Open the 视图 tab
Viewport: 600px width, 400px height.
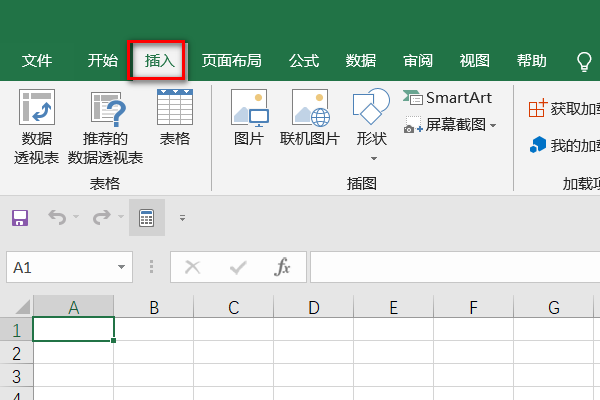(x=474, y=60)
